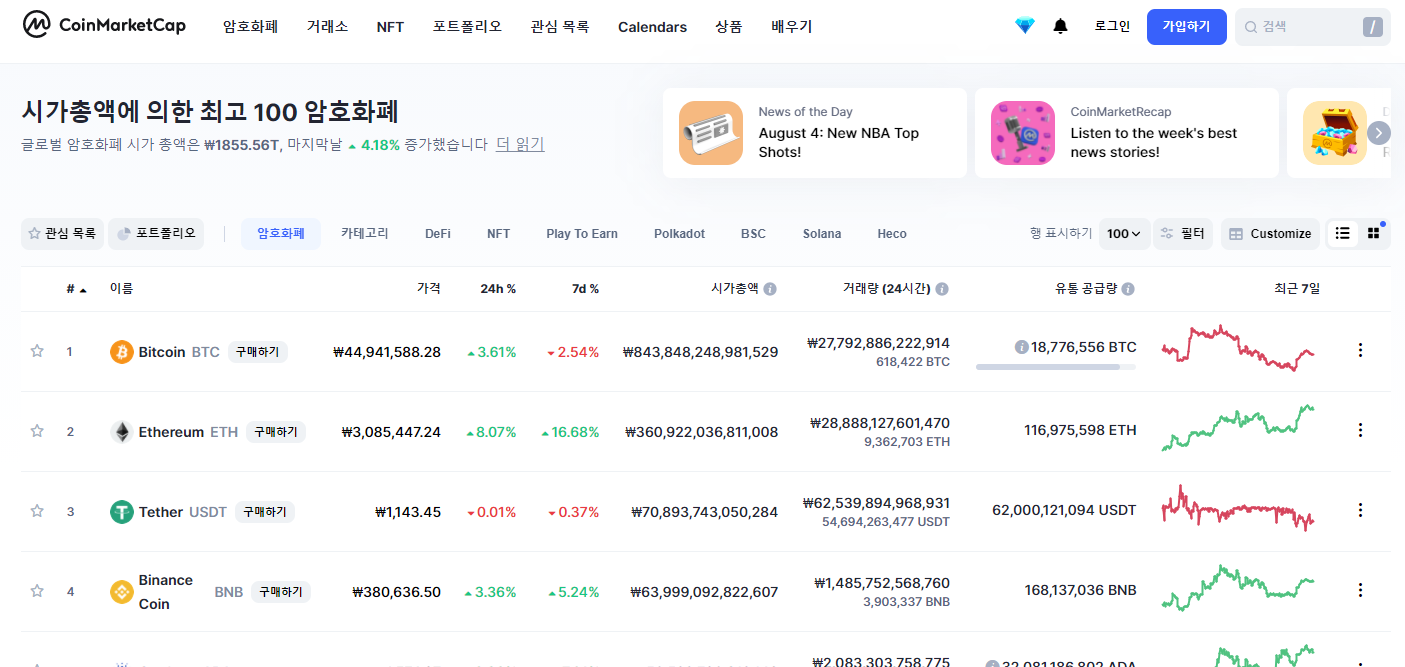Viewport: 1405px width, 667px height.
Task: Click the Ethereum coin icon
Action: click(x=121, y=432)
